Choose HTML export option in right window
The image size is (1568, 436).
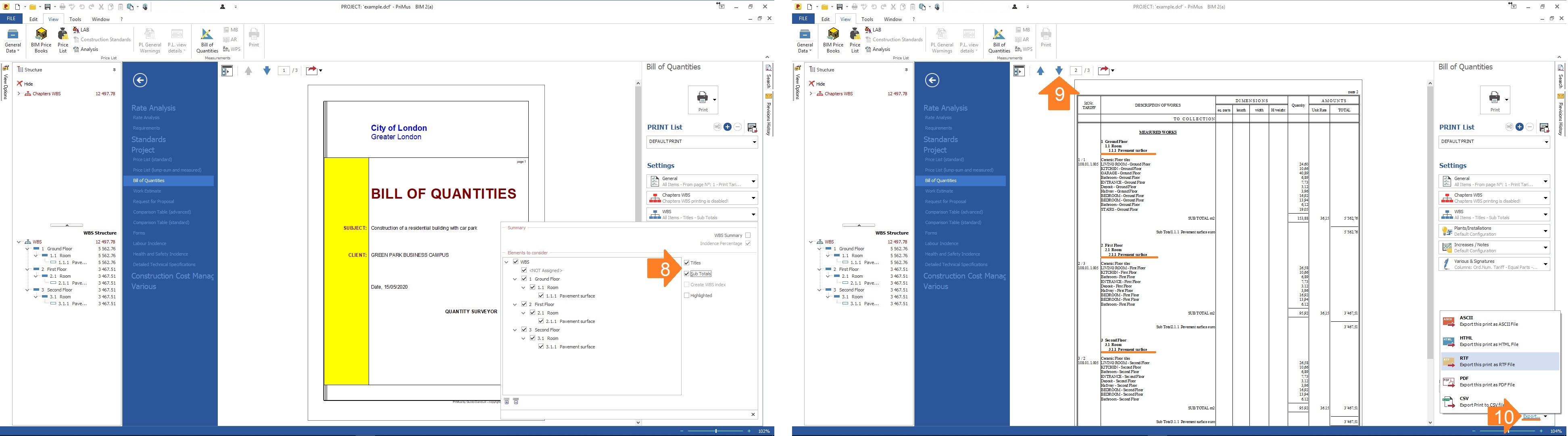(1500, 341)
